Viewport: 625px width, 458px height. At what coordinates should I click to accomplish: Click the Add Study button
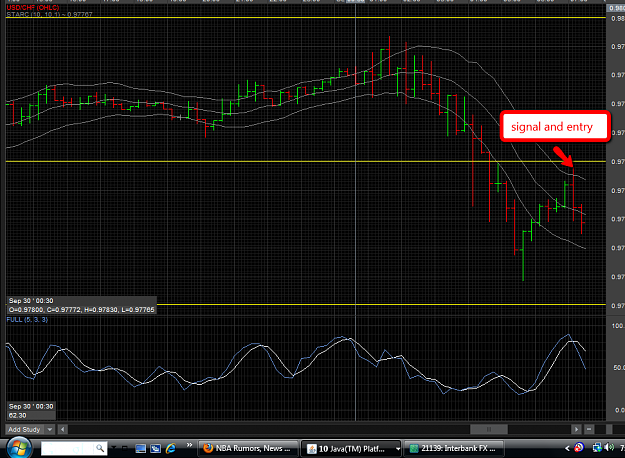coord(25,429)
